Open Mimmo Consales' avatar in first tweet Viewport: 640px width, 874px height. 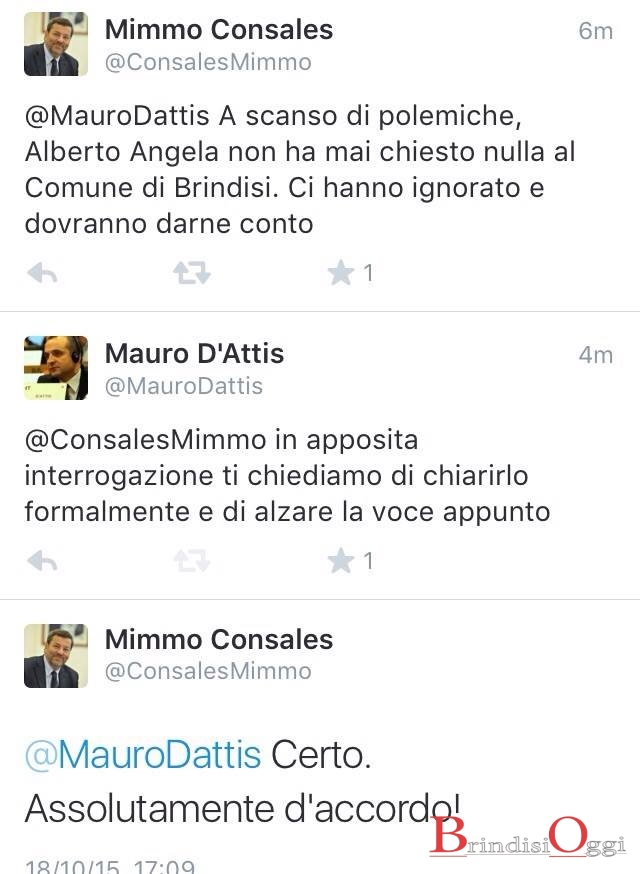(56, 44)
